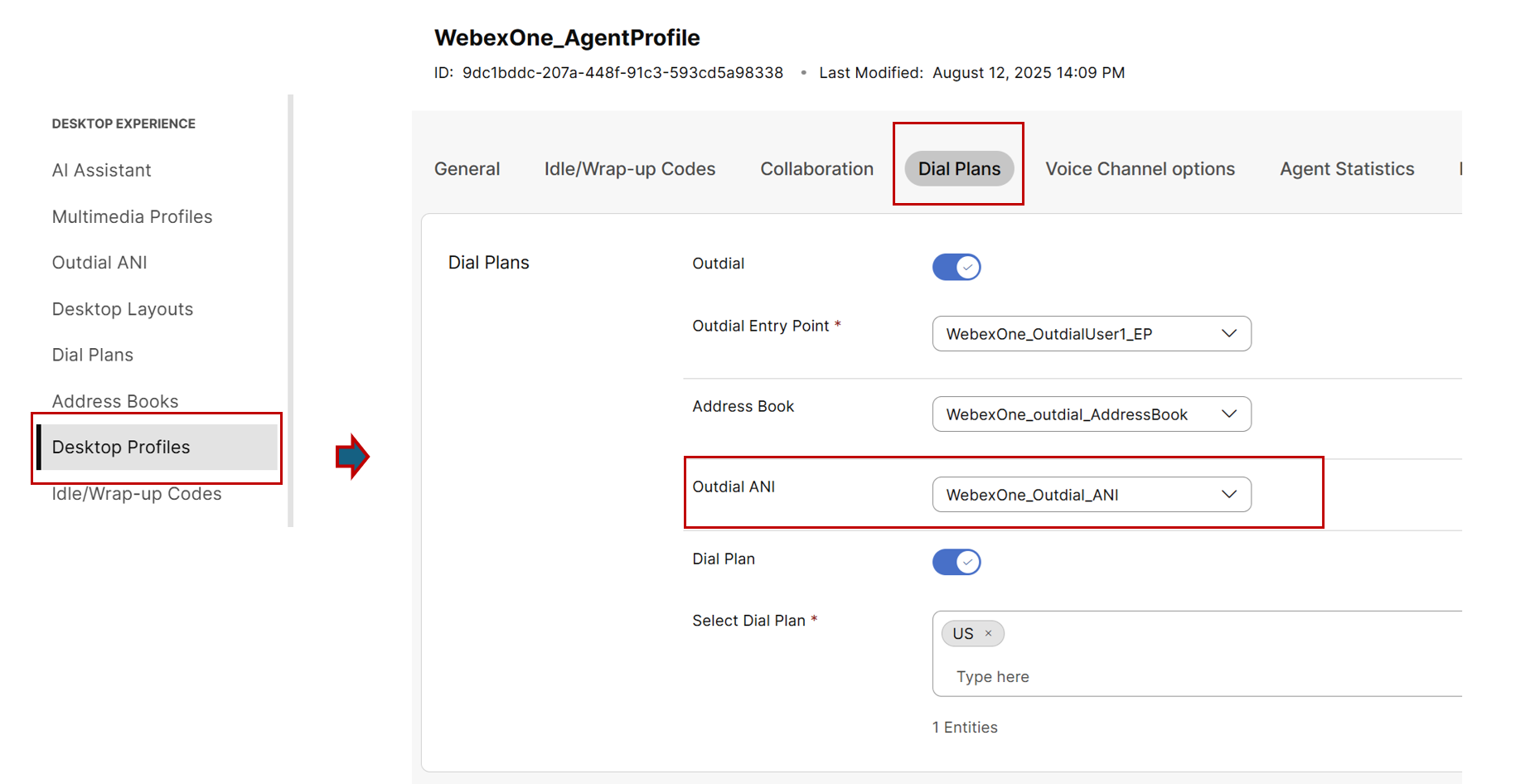Disable the Dial Plan toggle
Image resolution: width=1535 pixels, height=784 pixels.
[x=956, y=562]
